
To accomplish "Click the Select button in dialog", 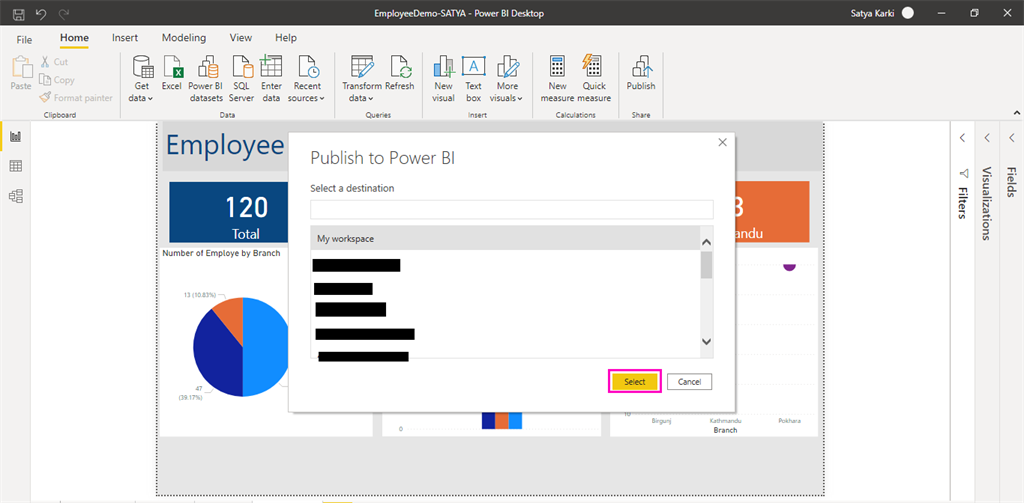I will coord(635,381).
